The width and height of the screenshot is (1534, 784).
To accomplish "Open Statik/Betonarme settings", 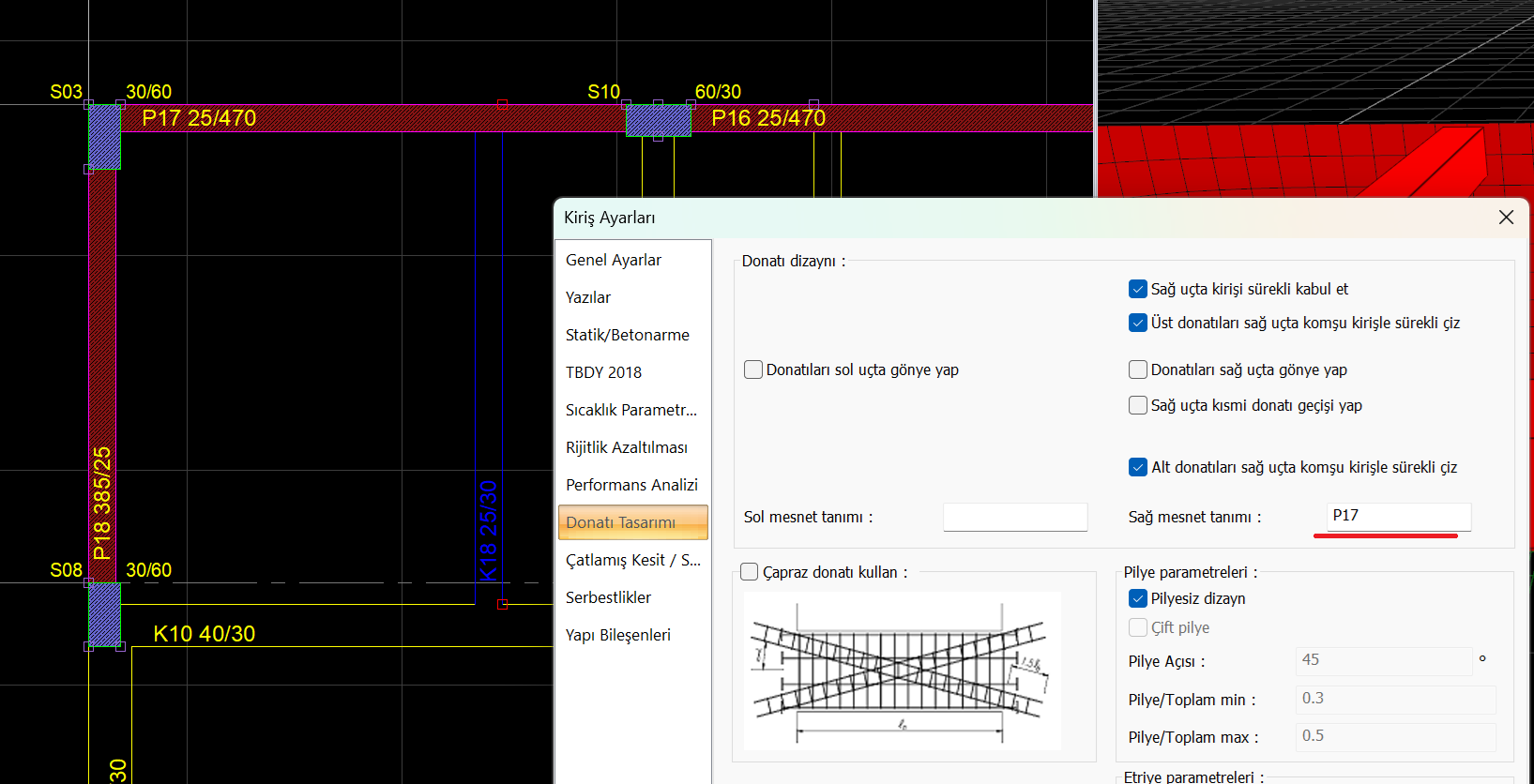I will (627, 335).
